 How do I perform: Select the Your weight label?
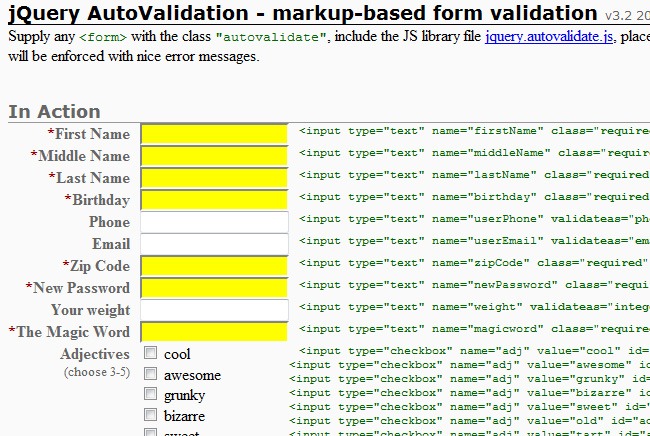[90, 310]
